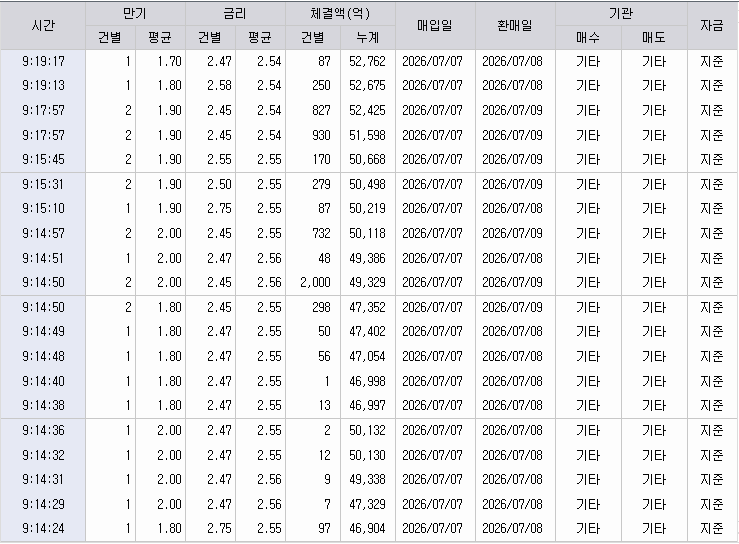Click the cumulative value 47,402
Image resolution: width=739 pixels, height=544 pixels.
tap(367, 331)
